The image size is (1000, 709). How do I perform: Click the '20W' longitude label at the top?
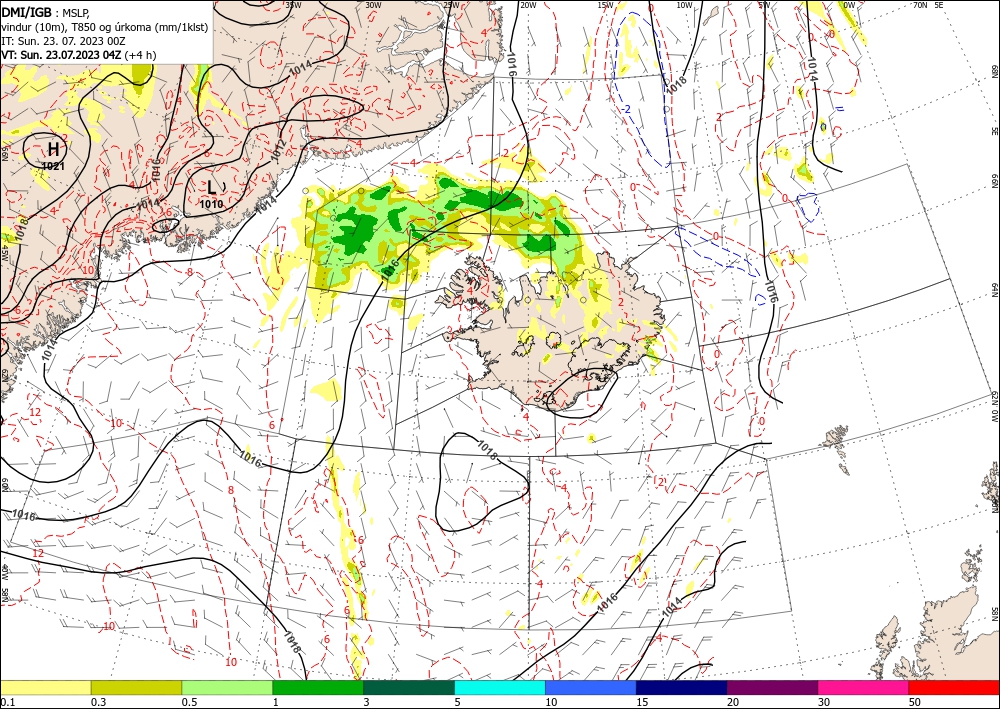(x=528, y=5)
